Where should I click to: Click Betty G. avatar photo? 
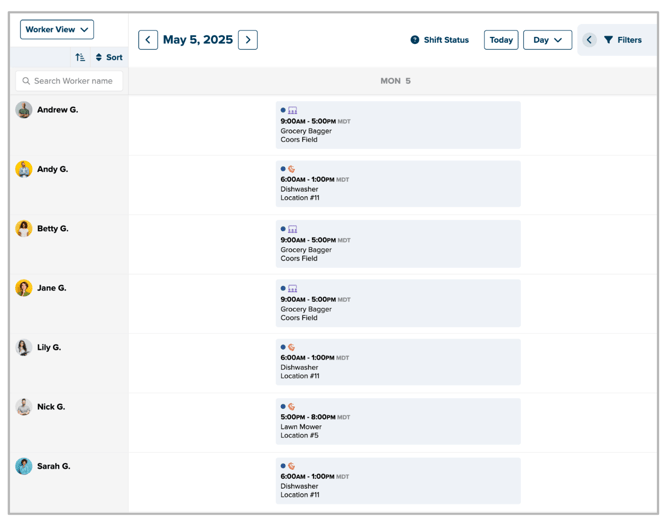point(24,229)
